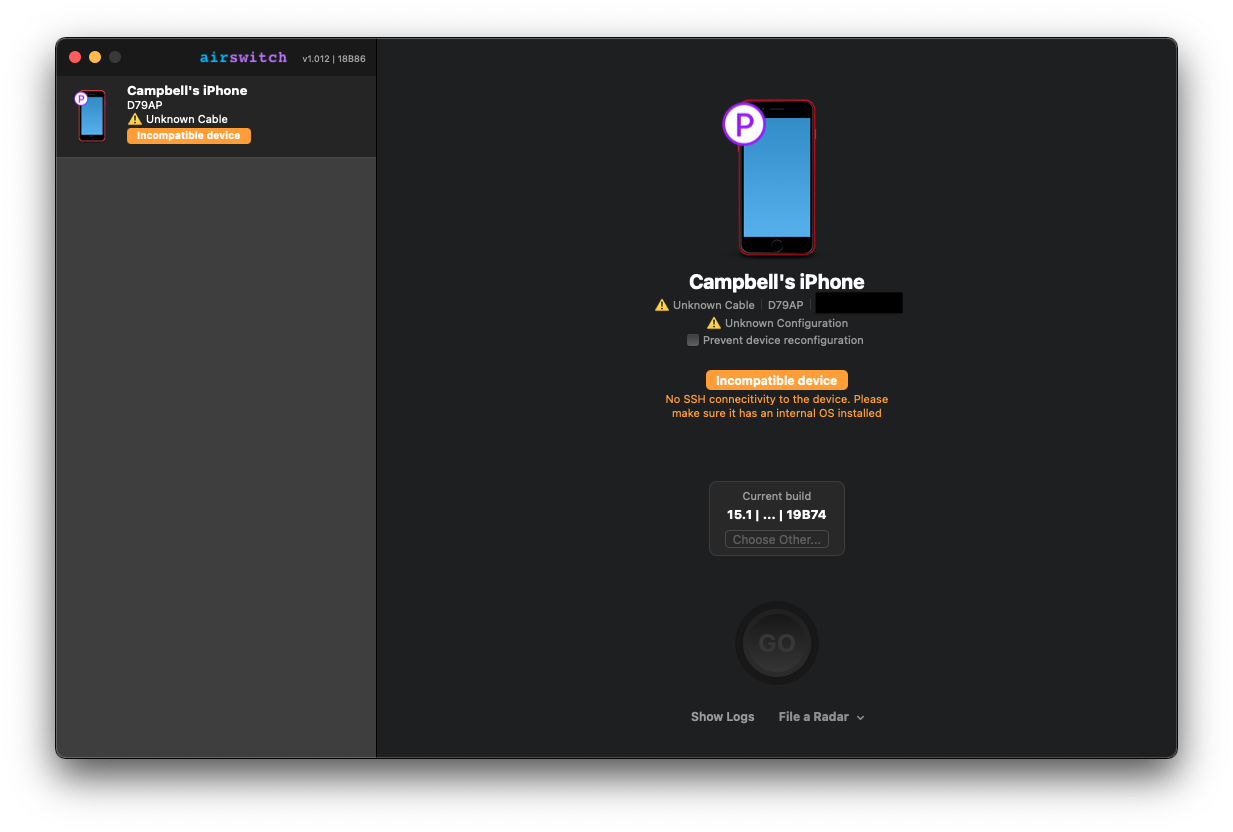1233x832 pixels.
Task: Click the D79AP text in main panel
Action: [x=786, y=305]
